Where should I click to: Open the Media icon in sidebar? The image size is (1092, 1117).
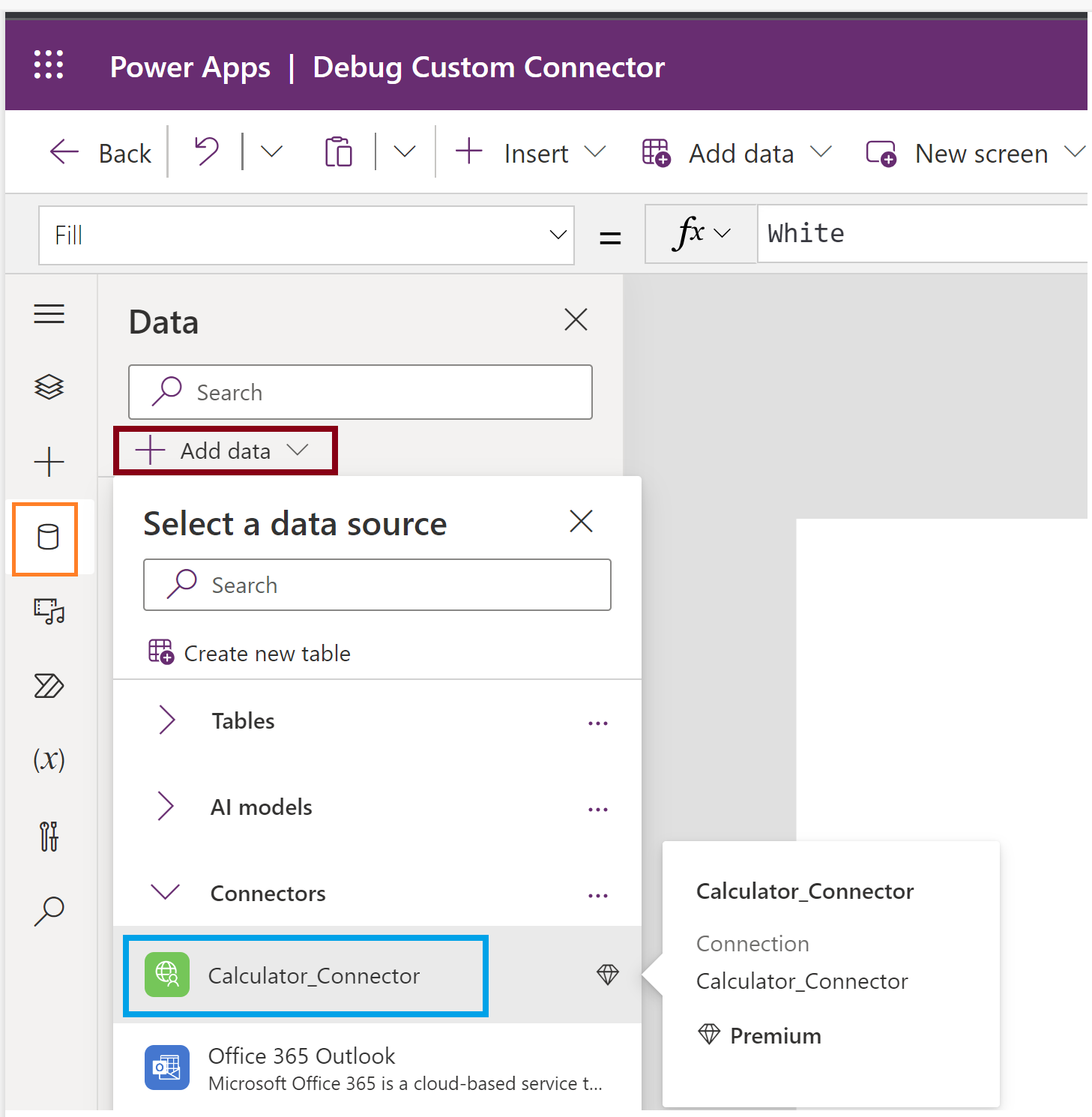[49, 611]
